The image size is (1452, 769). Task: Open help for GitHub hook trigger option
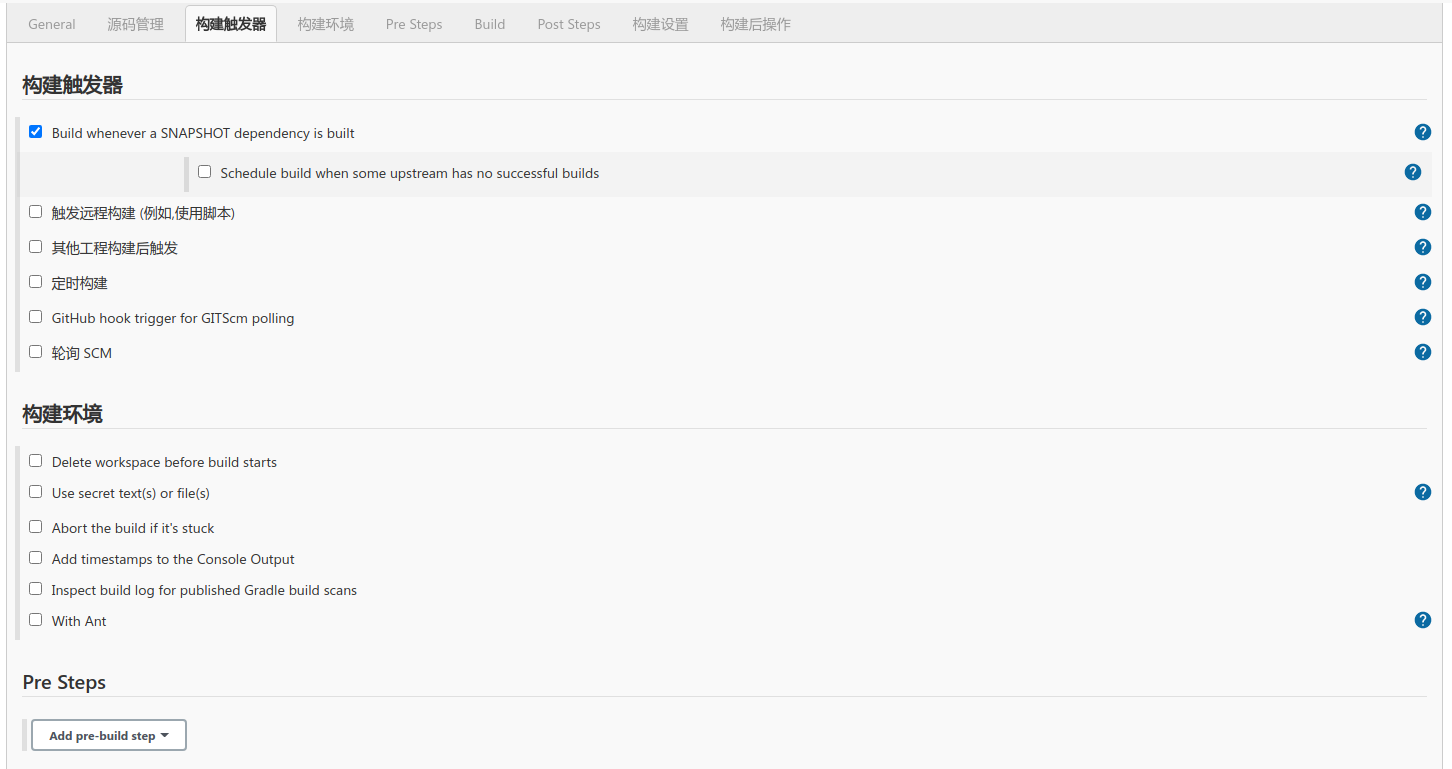[1422, 317]
